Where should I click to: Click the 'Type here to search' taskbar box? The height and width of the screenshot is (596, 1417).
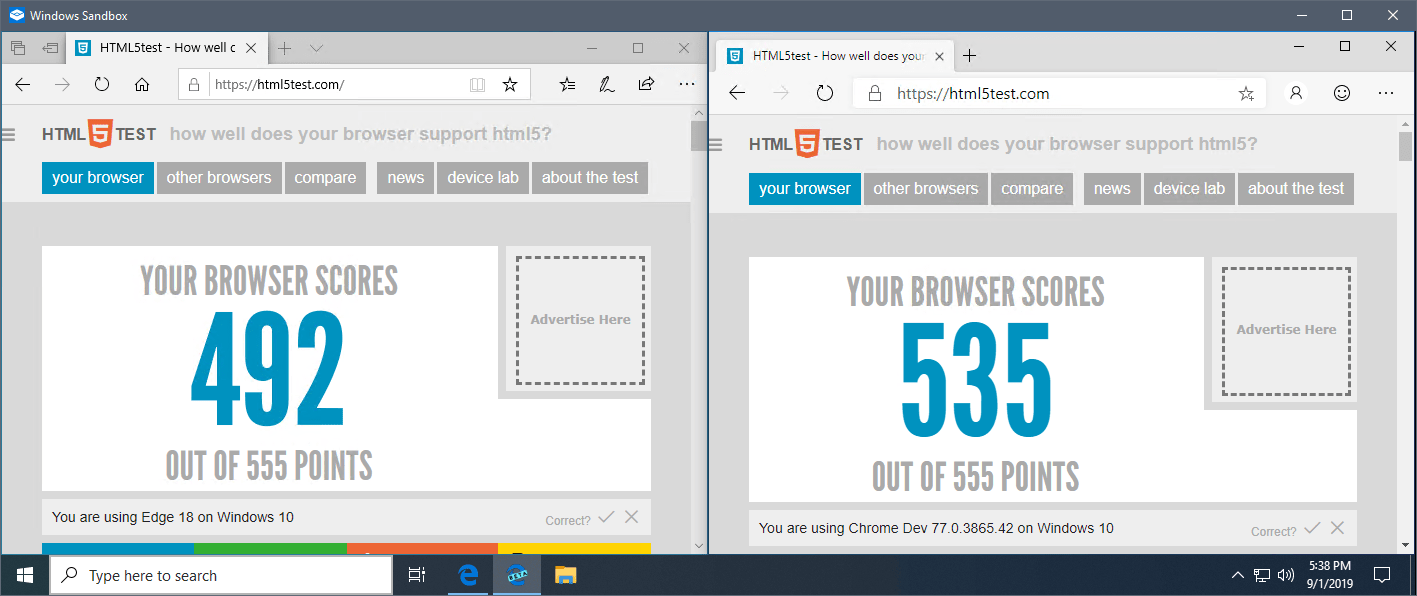point(221,576)
